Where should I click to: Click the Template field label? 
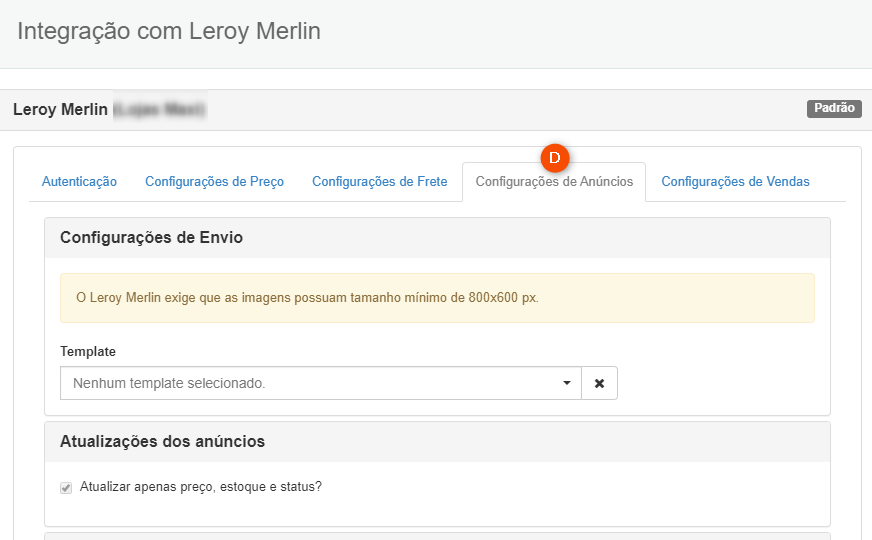88,351
